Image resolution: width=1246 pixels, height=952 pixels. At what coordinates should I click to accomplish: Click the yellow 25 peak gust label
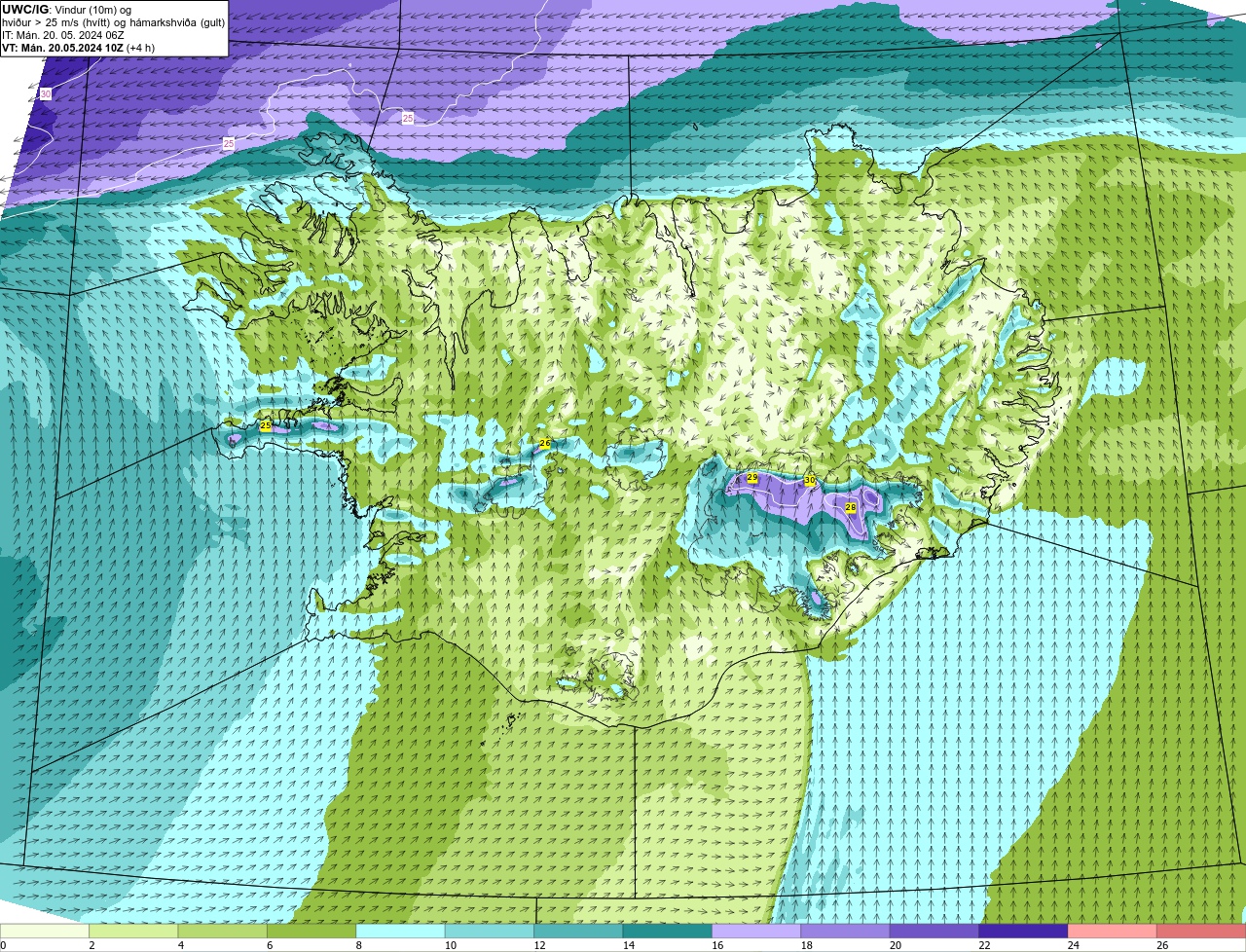tap(266, 426)
